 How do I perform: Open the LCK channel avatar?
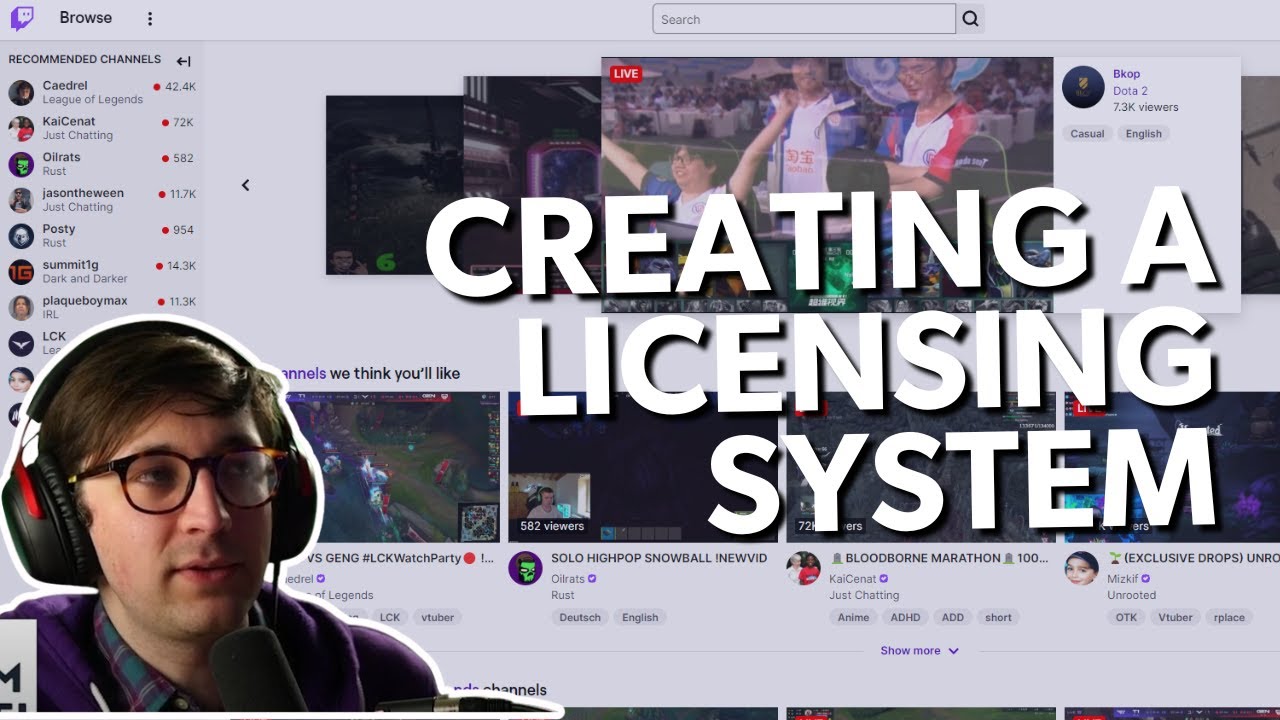(21, 344)
